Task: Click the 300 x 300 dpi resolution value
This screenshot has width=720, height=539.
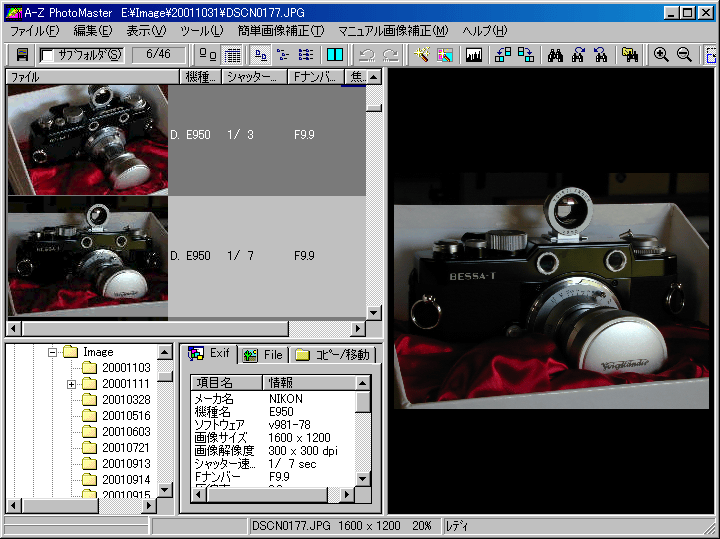Action: 303,451
